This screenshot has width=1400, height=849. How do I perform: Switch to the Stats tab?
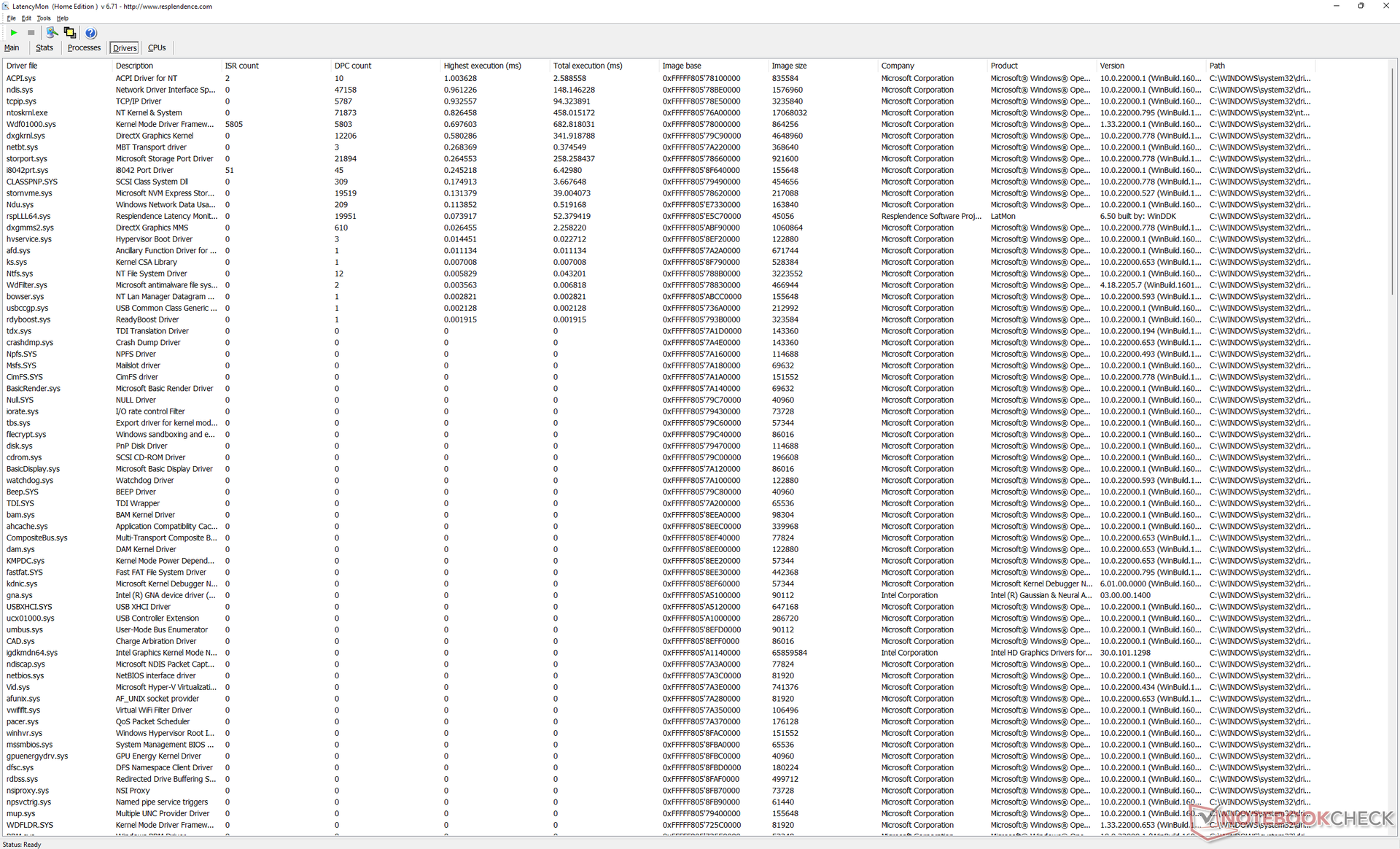(44, 48)
